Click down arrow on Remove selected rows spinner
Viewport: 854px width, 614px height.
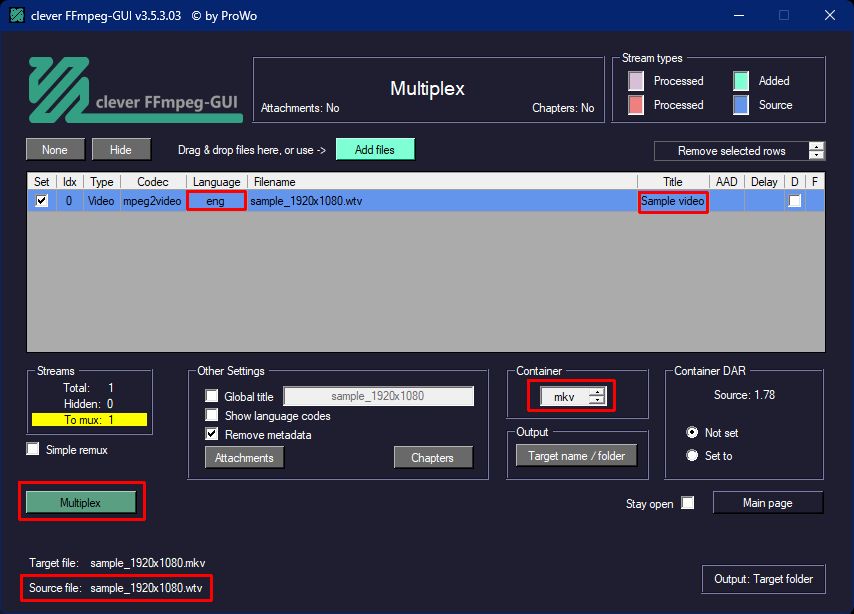[816, 155]
